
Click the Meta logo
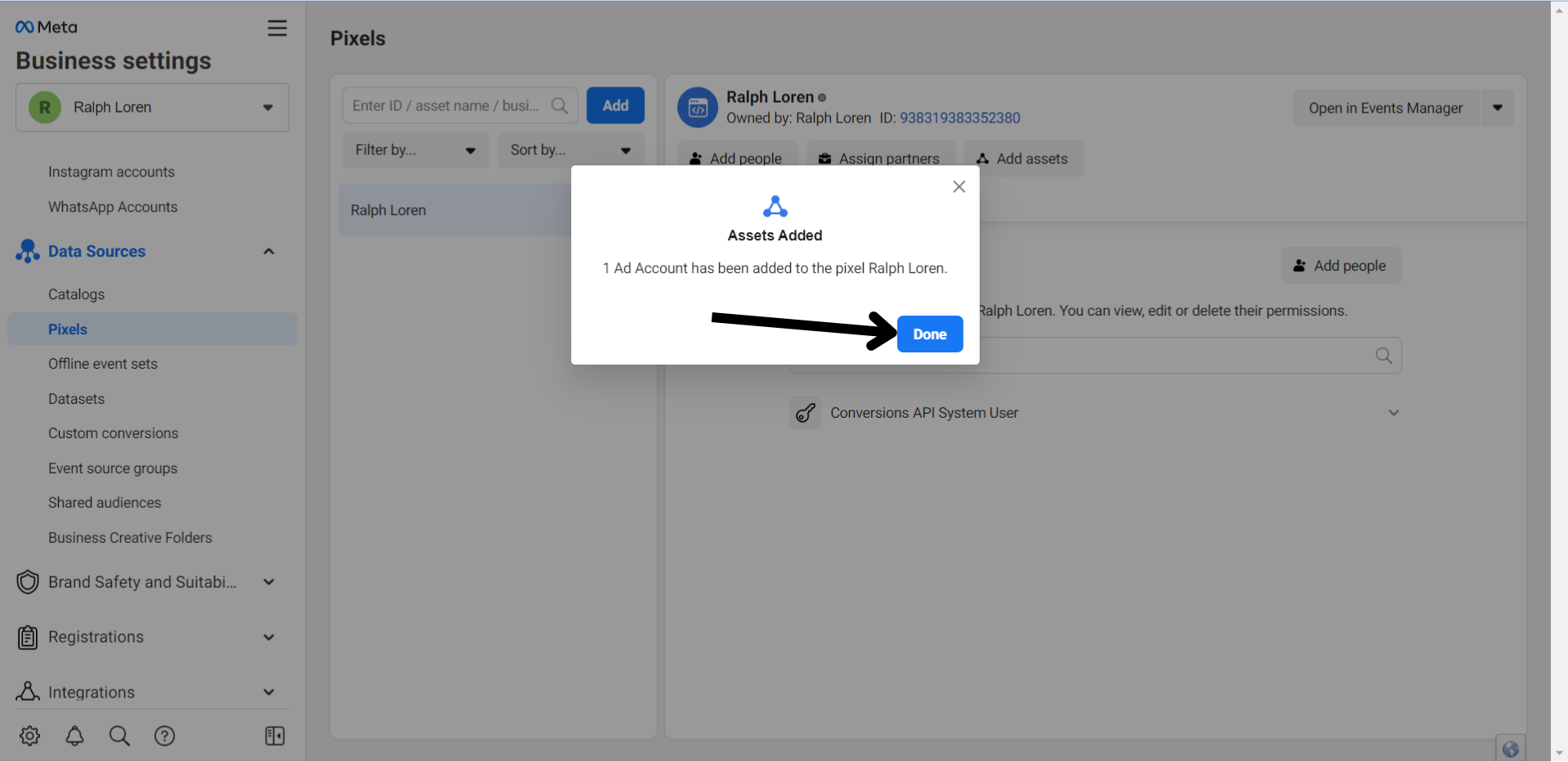tap(46, 27)
